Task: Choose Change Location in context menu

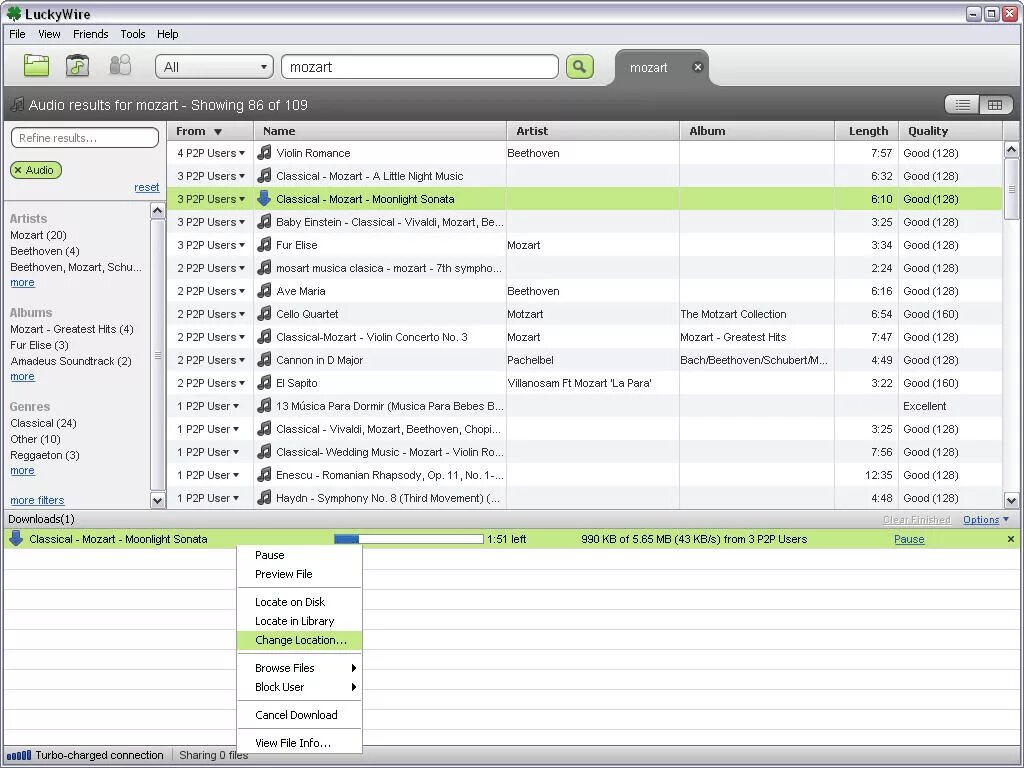Action: coord(300,640)
